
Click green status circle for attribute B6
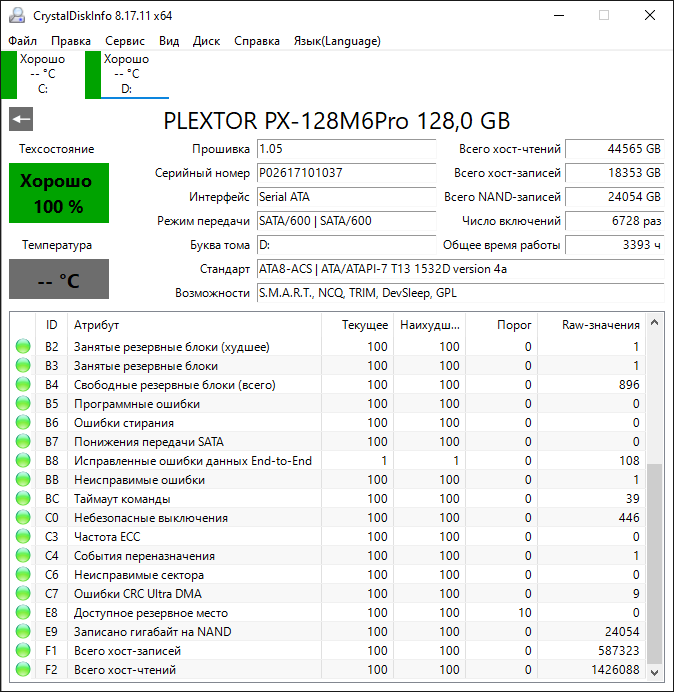click(23, 422)
